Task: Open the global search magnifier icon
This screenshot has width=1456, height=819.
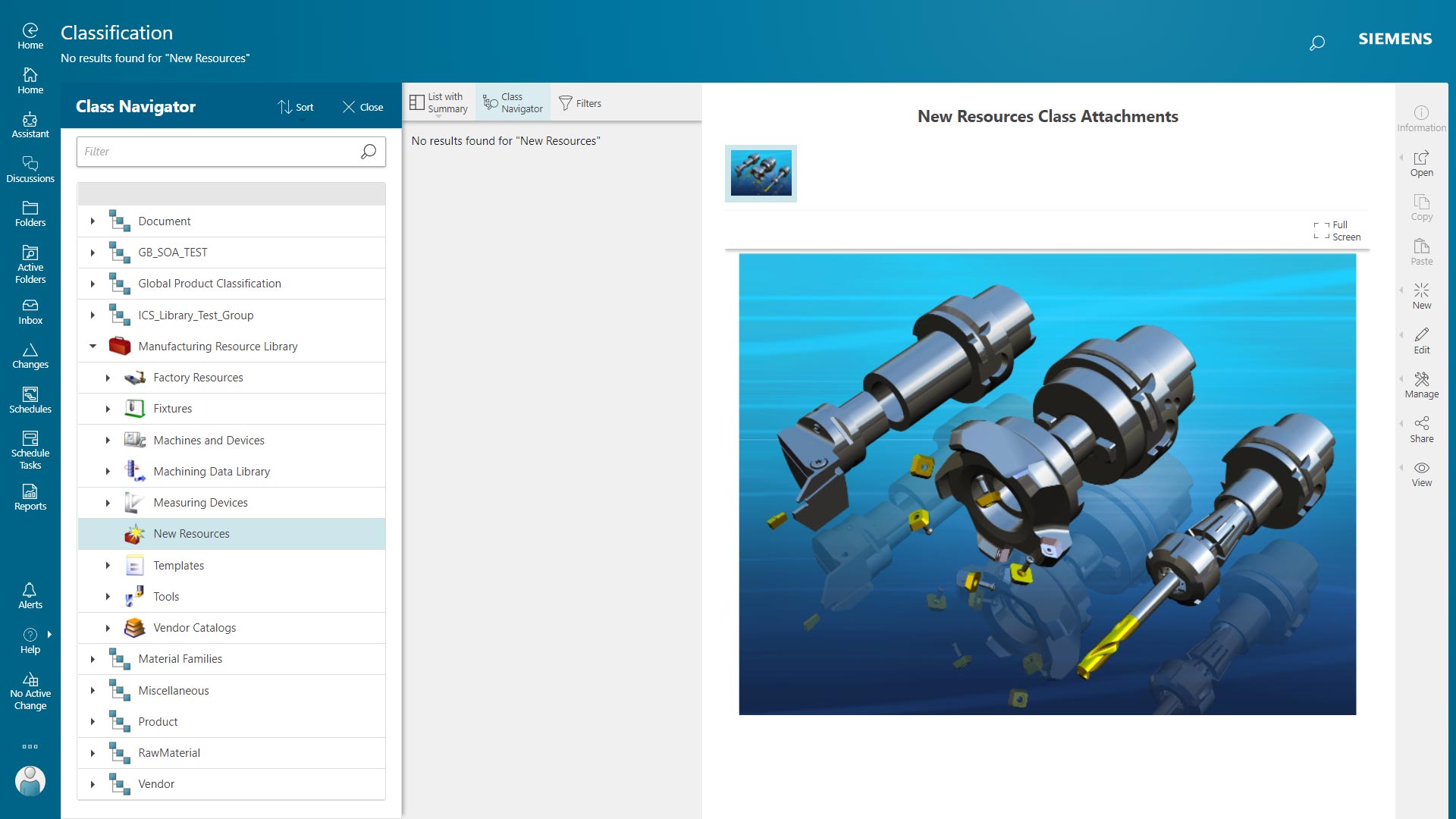Action: coord(1317,42)
